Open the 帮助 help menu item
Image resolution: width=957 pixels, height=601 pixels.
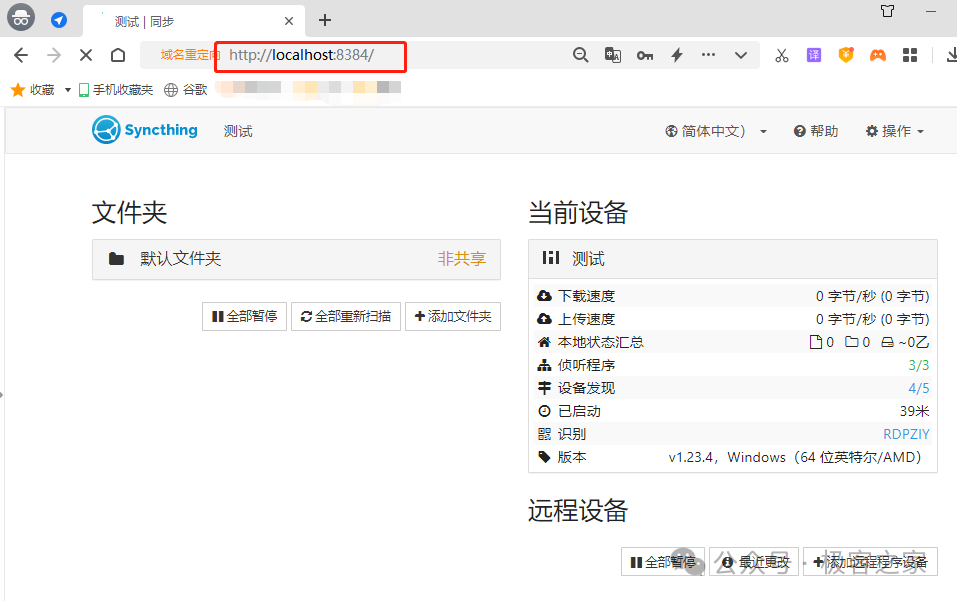coord(816,131)
